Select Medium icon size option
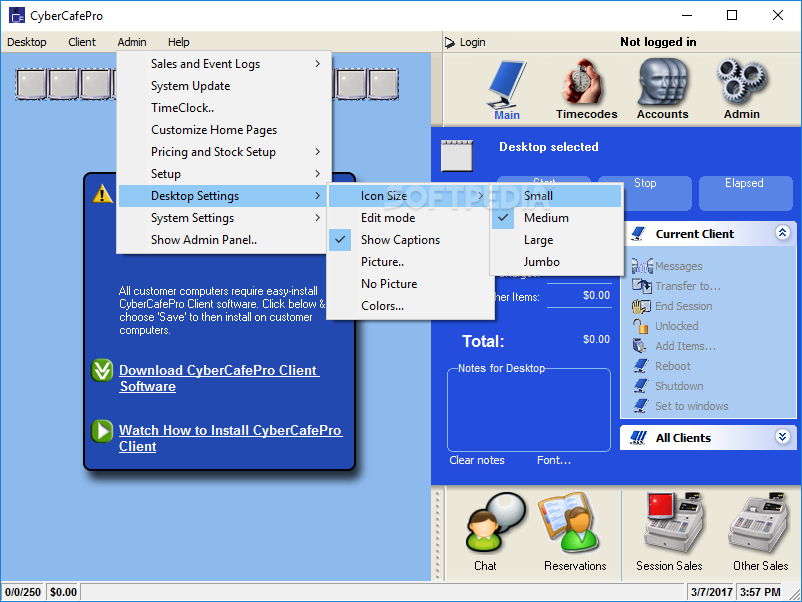This screenshot has width=802, height=602. point(555,218)
